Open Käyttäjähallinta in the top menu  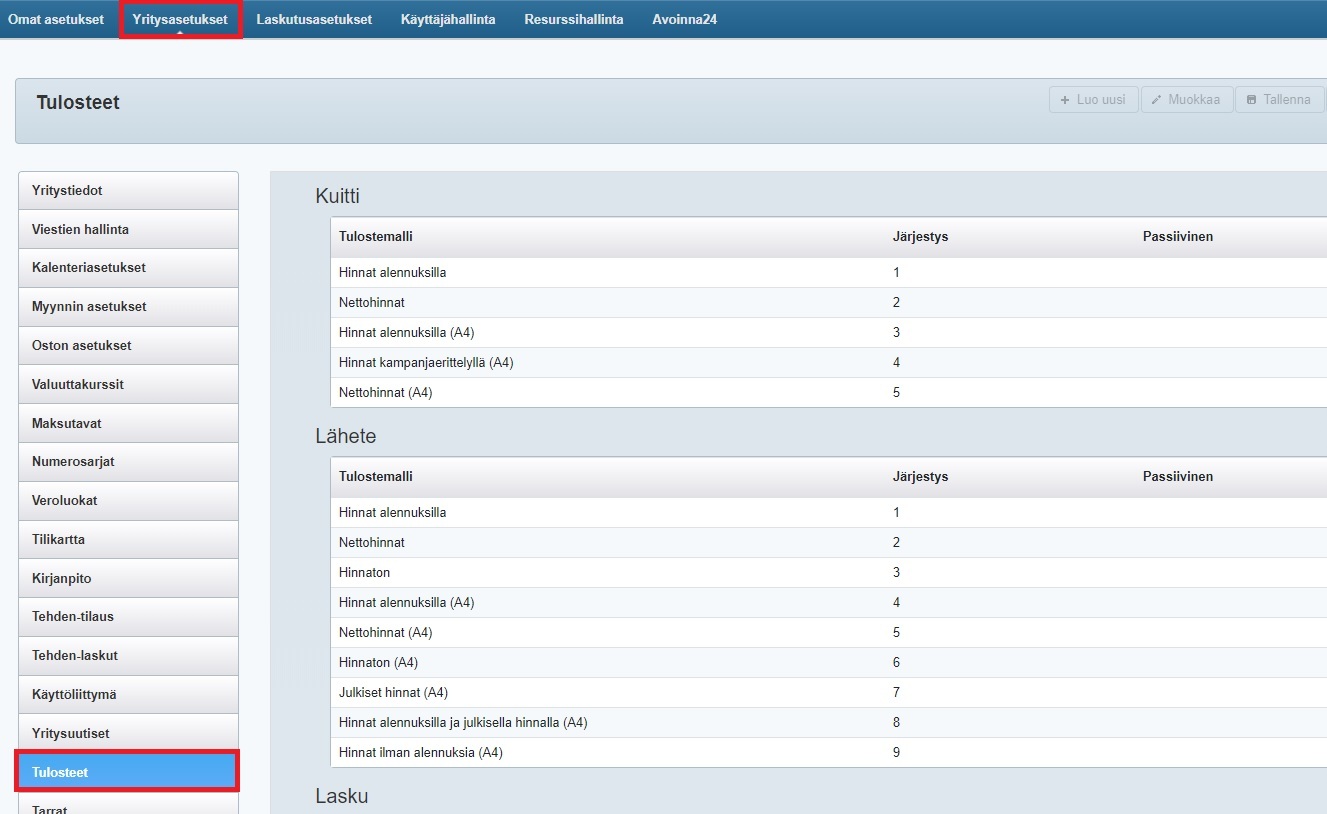coord(448,19)
